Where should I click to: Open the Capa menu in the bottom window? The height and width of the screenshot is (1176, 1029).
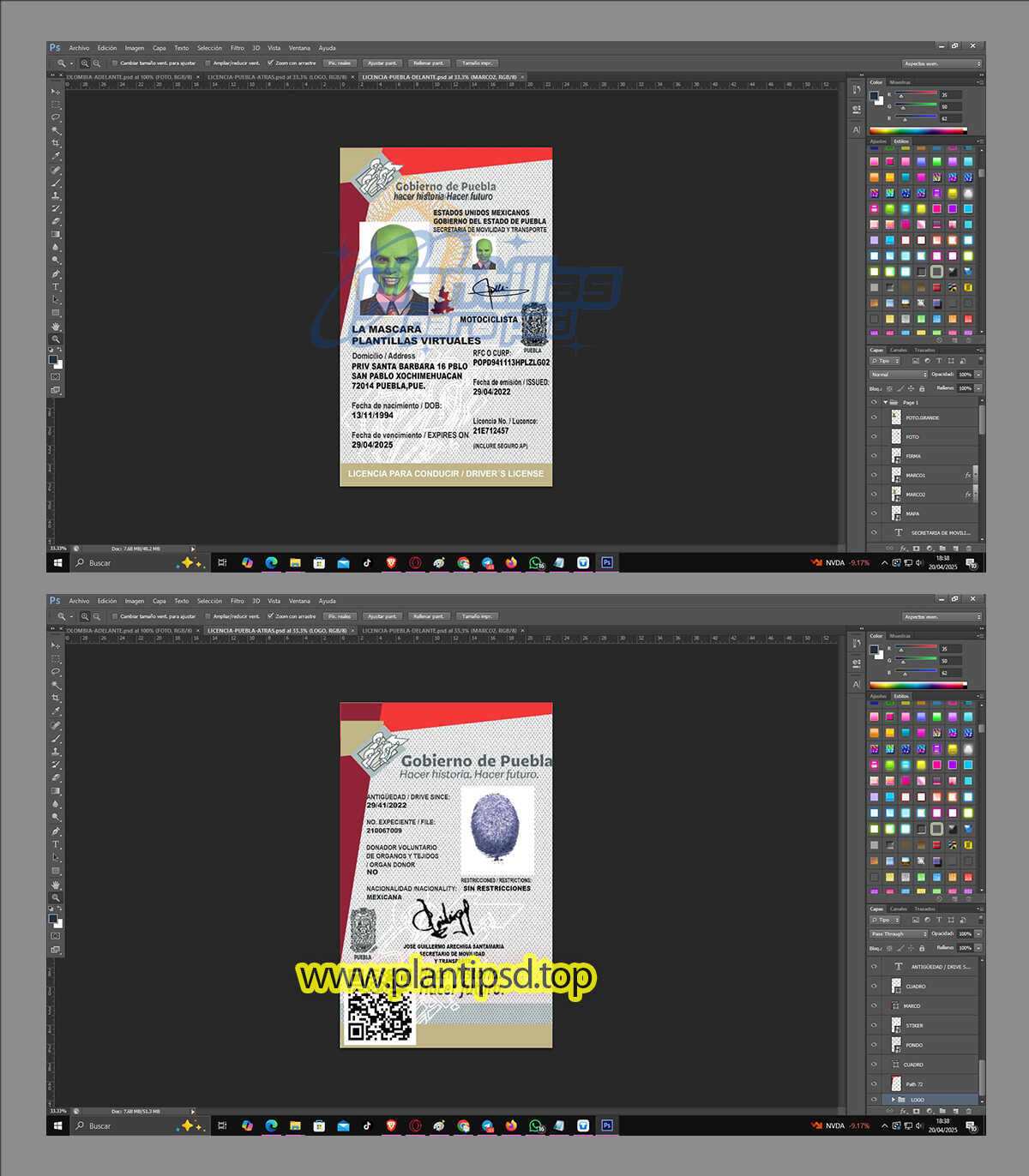point(159,601)
